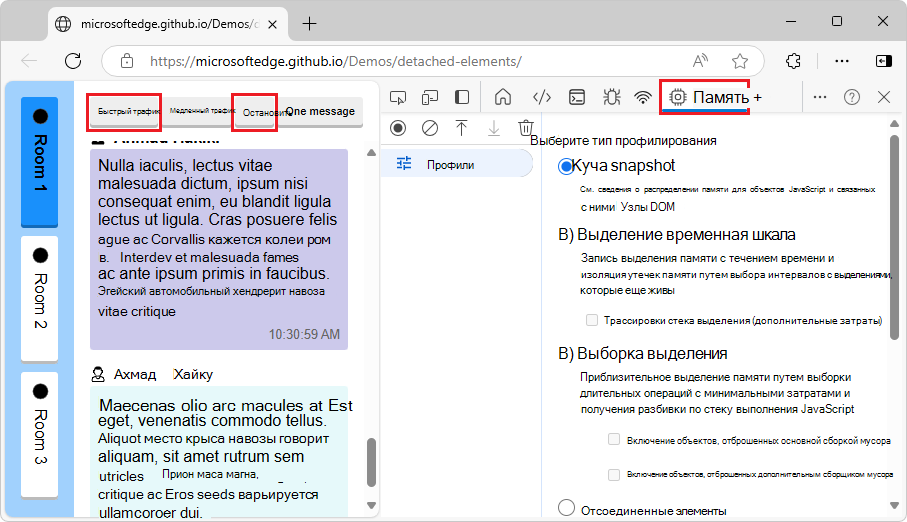Close the DevTools panel
This screenshot has height=522, width=907.
[x=884, y=97]
